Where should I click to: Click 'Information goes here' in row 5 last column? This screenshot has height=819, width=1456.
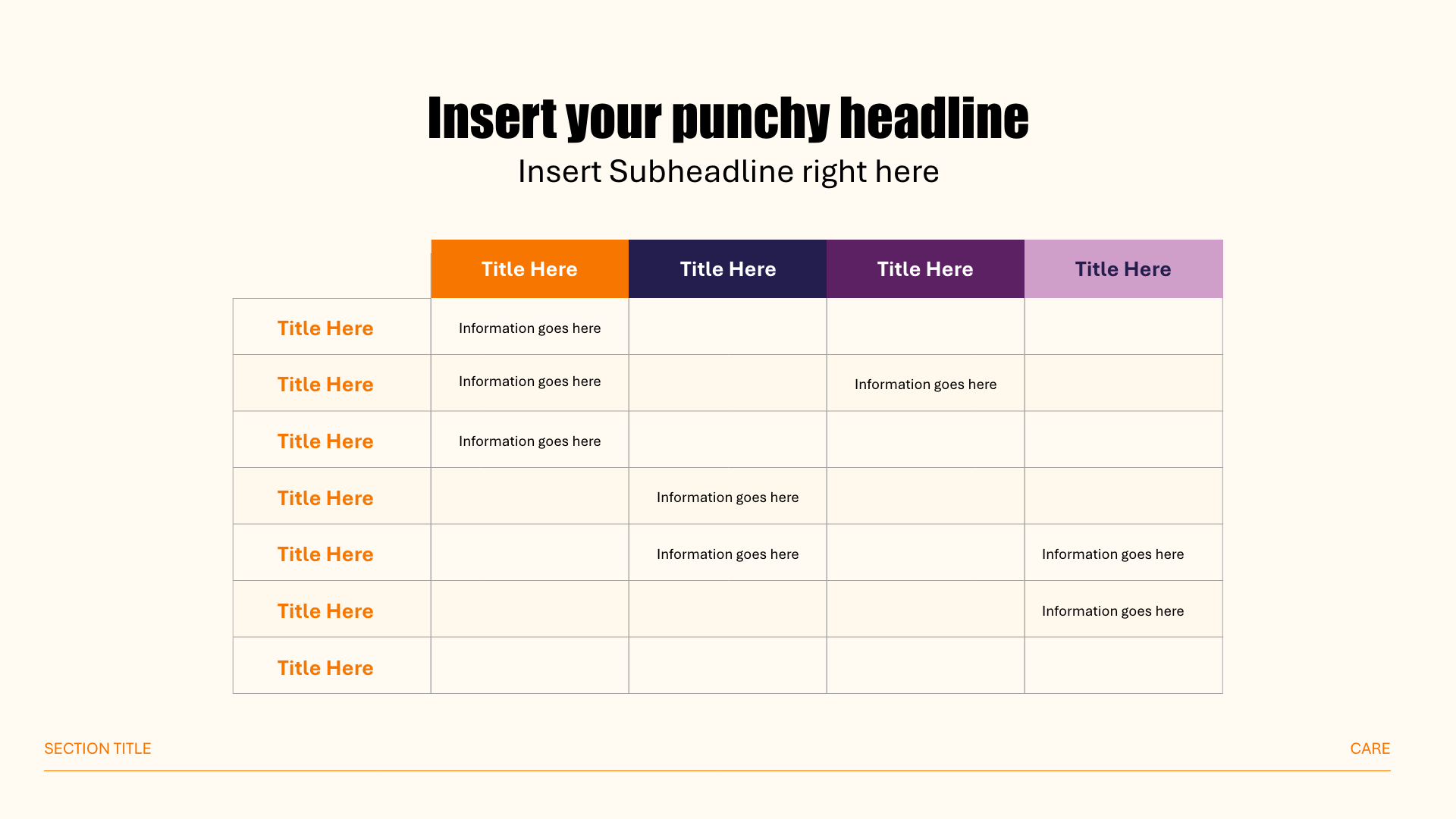pyautogui.click(x=1112, y=554)
